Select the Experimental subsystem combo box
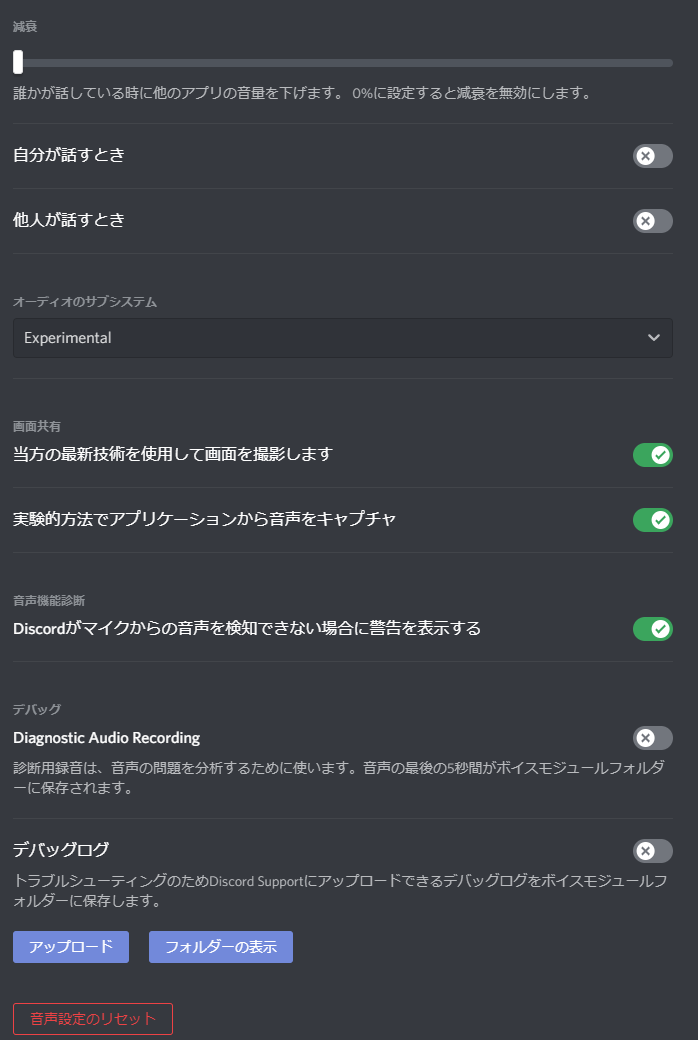 [x=342, y=337]
